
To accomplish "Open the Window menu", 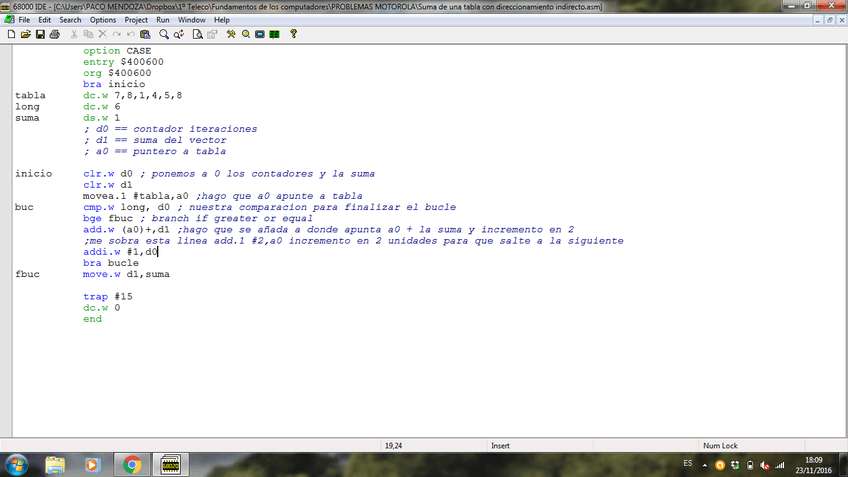I will (x=191, y=20).
